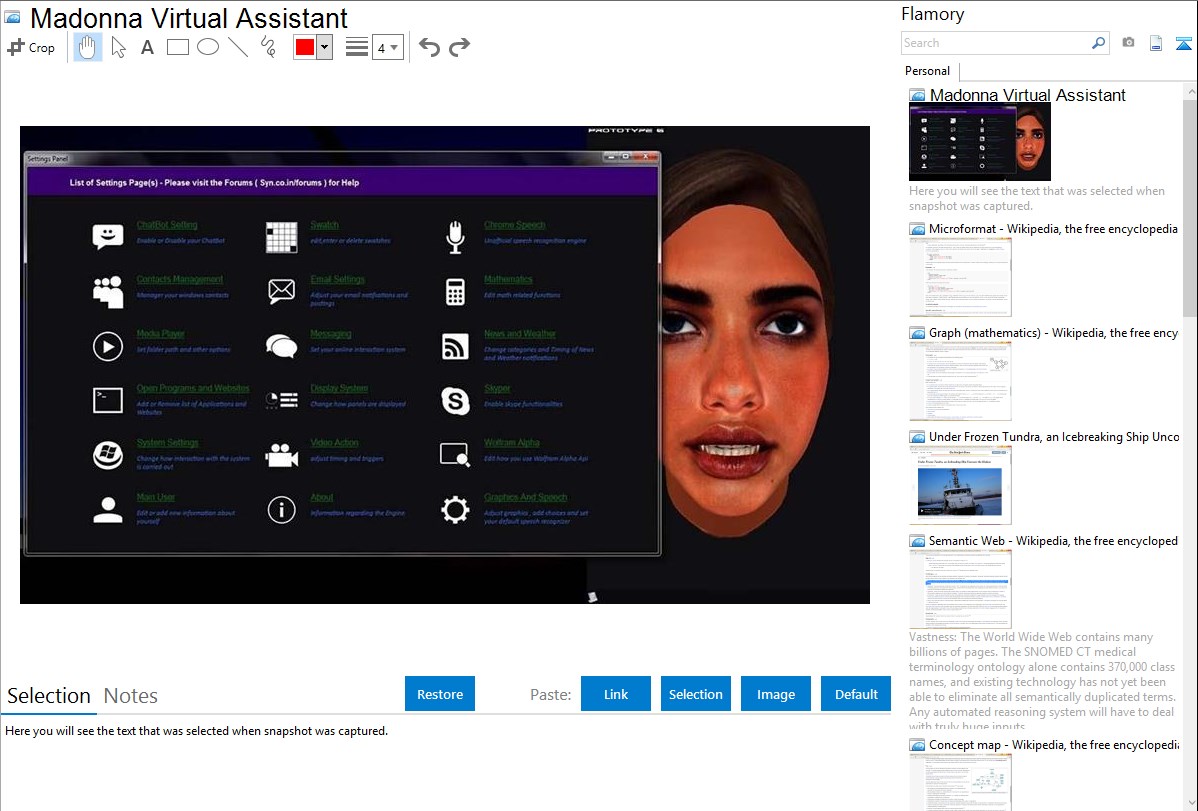This screenshot has width=1198, height=811.
Task: Open Graph (mathematics) snapshot thumbnail
Action: 960,381
